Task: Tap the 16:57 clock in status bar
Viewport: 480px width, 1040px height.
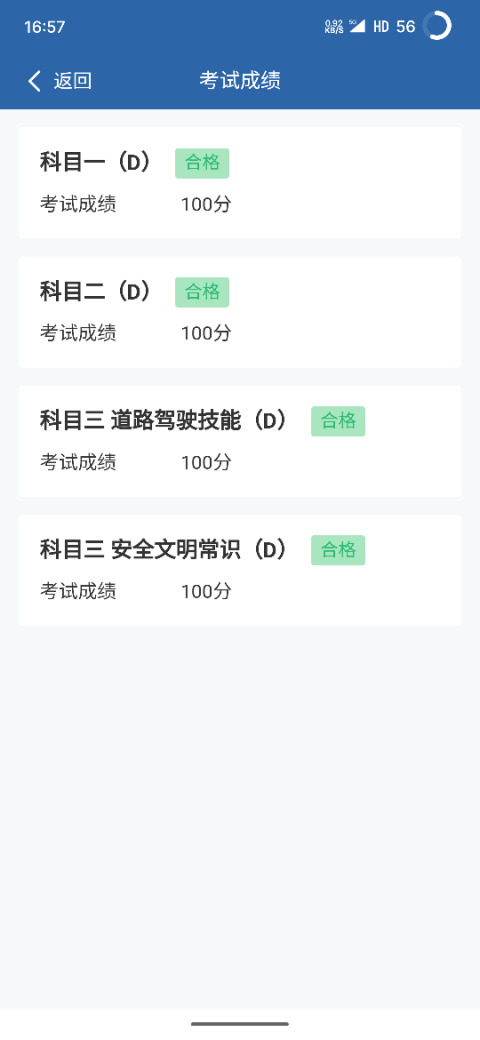Action: tap(44, 27)
